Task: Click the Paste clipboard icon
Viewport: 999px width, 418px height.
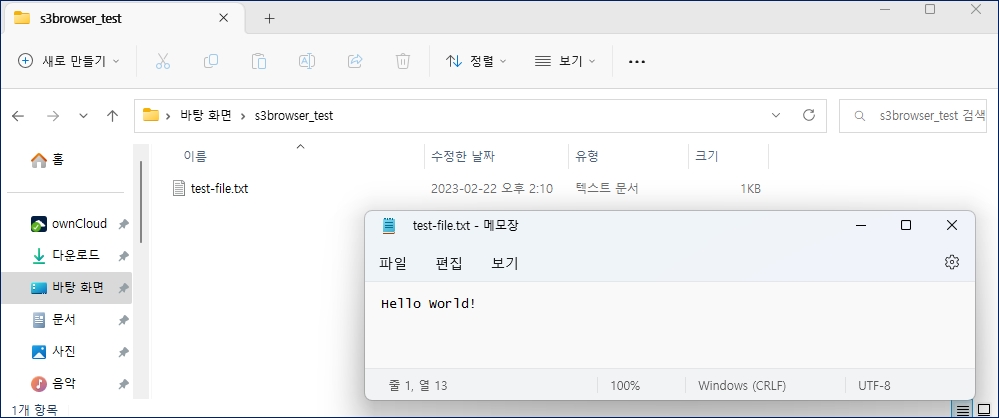Action: [259, 61]
